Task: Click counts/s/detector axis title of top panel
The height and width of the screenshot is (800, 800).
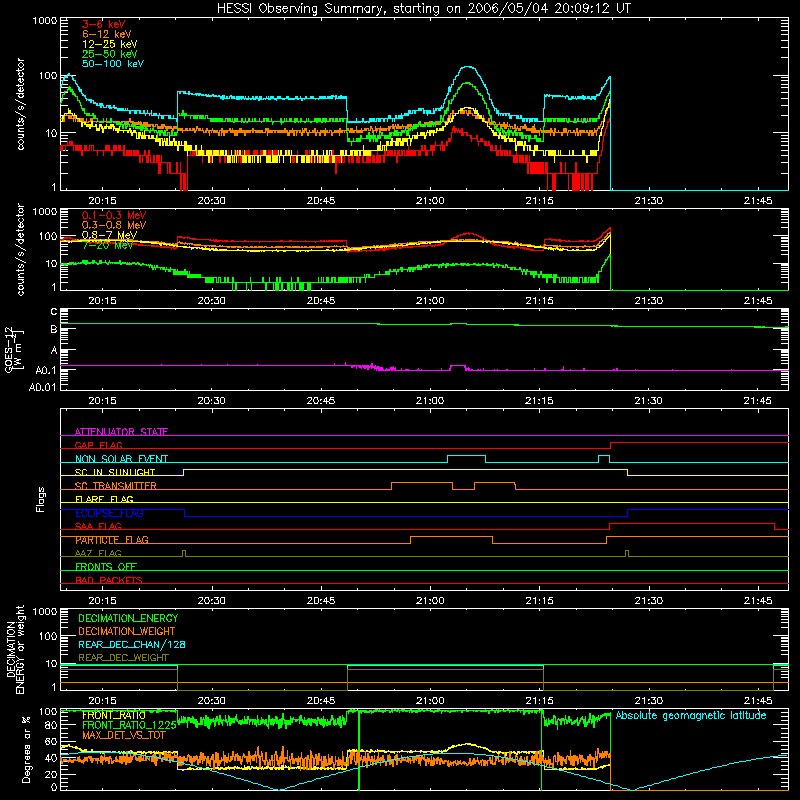Action: click(x=20, y=104)
